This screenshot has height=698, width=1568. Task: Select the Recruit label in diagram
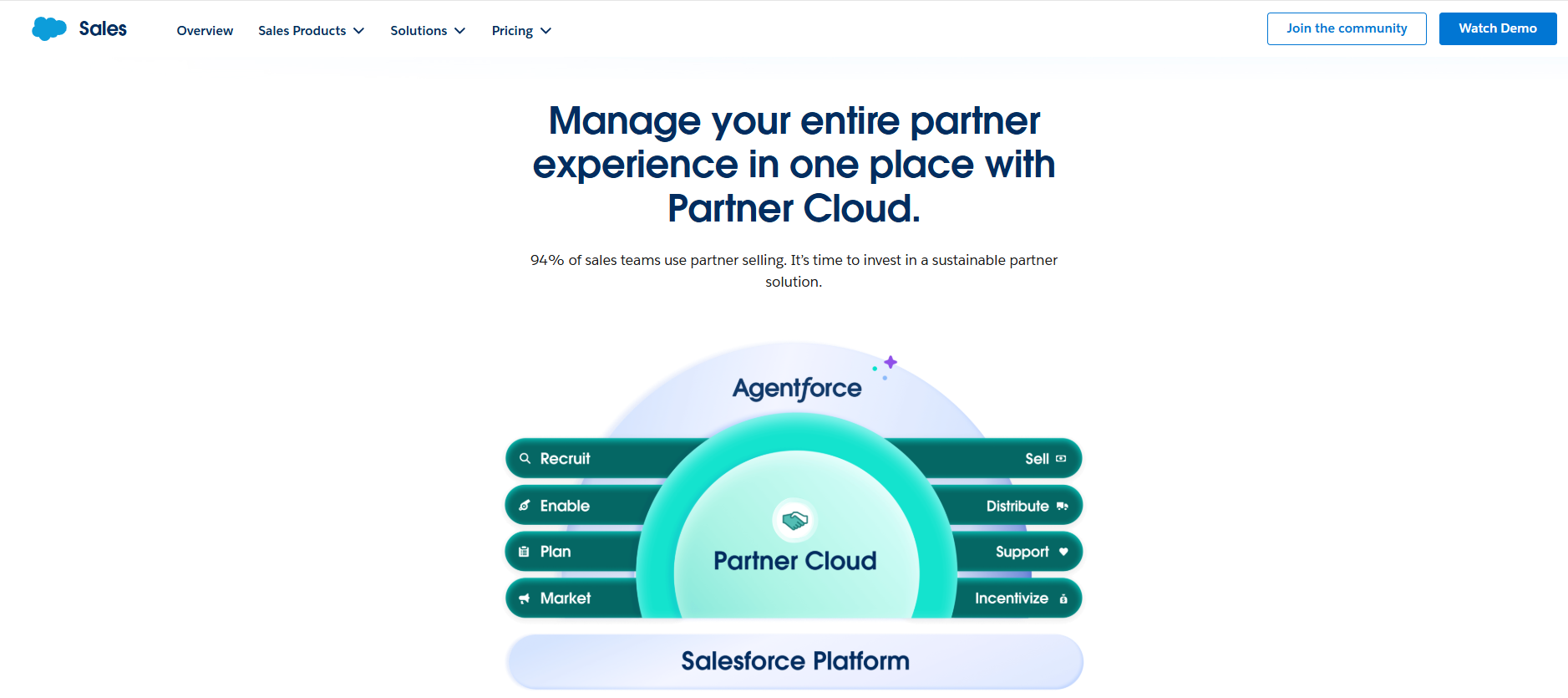click(x=565, y=458)
